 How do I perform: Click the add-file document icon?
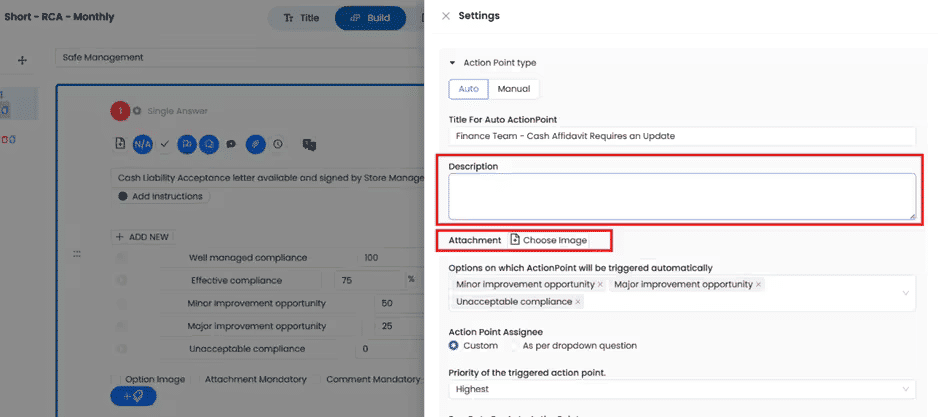(120, 144)
